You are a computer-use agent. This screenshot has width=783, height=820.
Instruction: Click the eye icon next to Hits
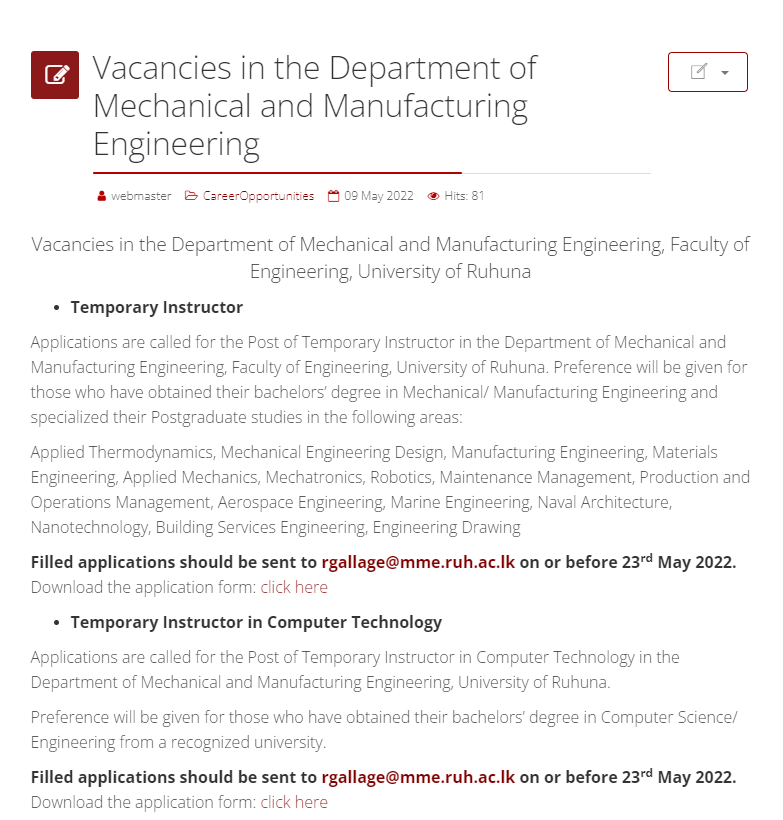click(x=433, y=196)
